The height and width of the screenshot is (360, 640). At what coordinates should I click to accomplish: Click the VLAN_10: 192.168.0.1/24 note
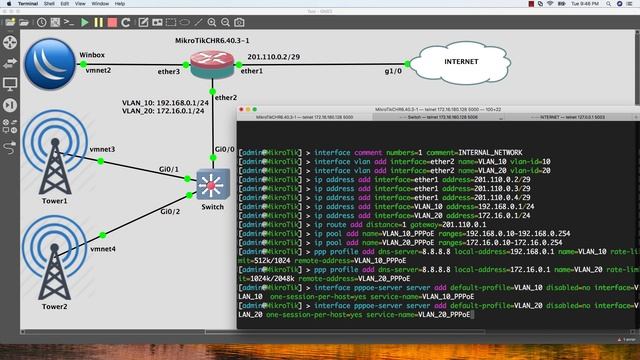tap(165, 103)
